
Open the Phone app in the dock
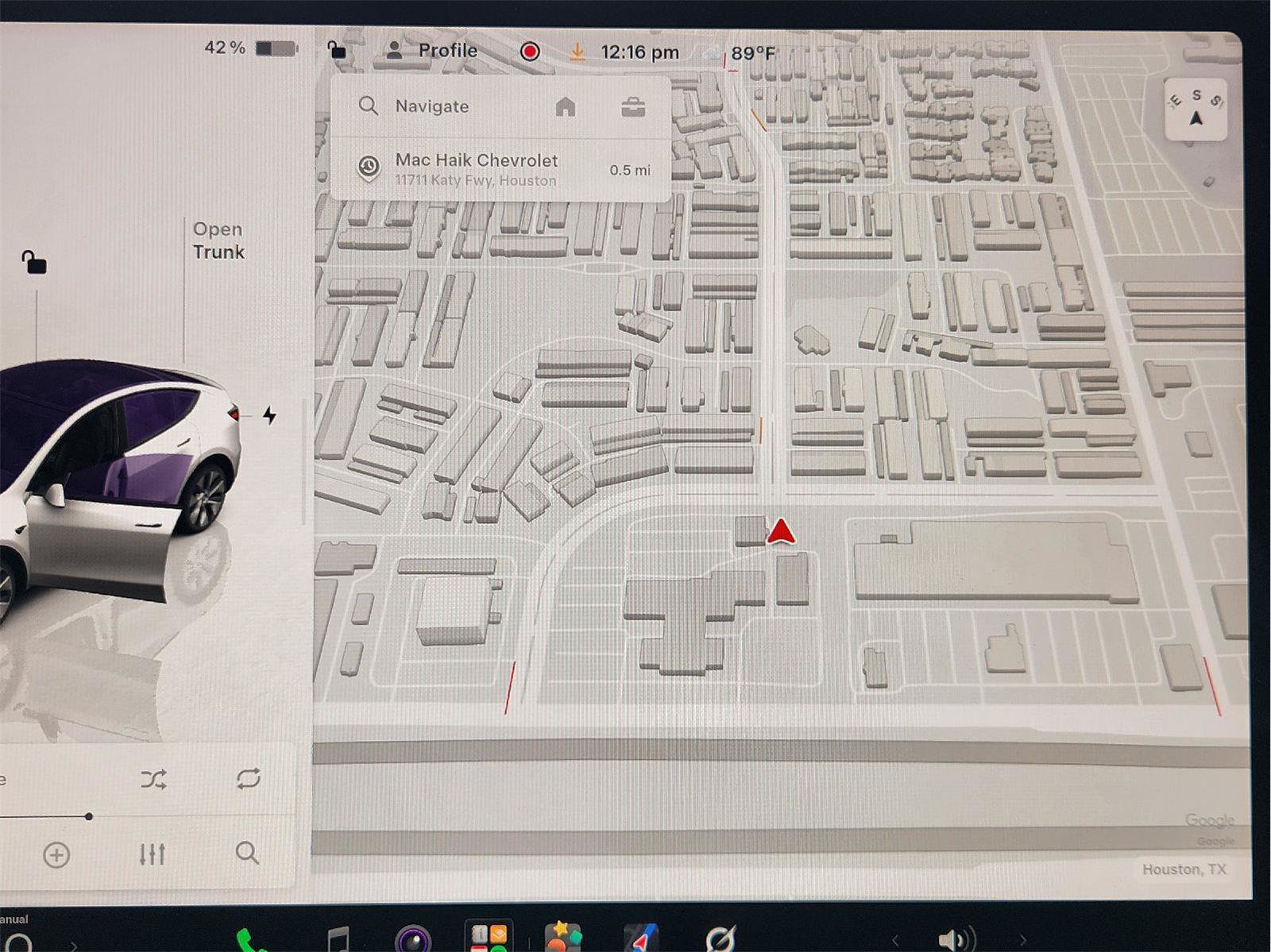[251, 941]
